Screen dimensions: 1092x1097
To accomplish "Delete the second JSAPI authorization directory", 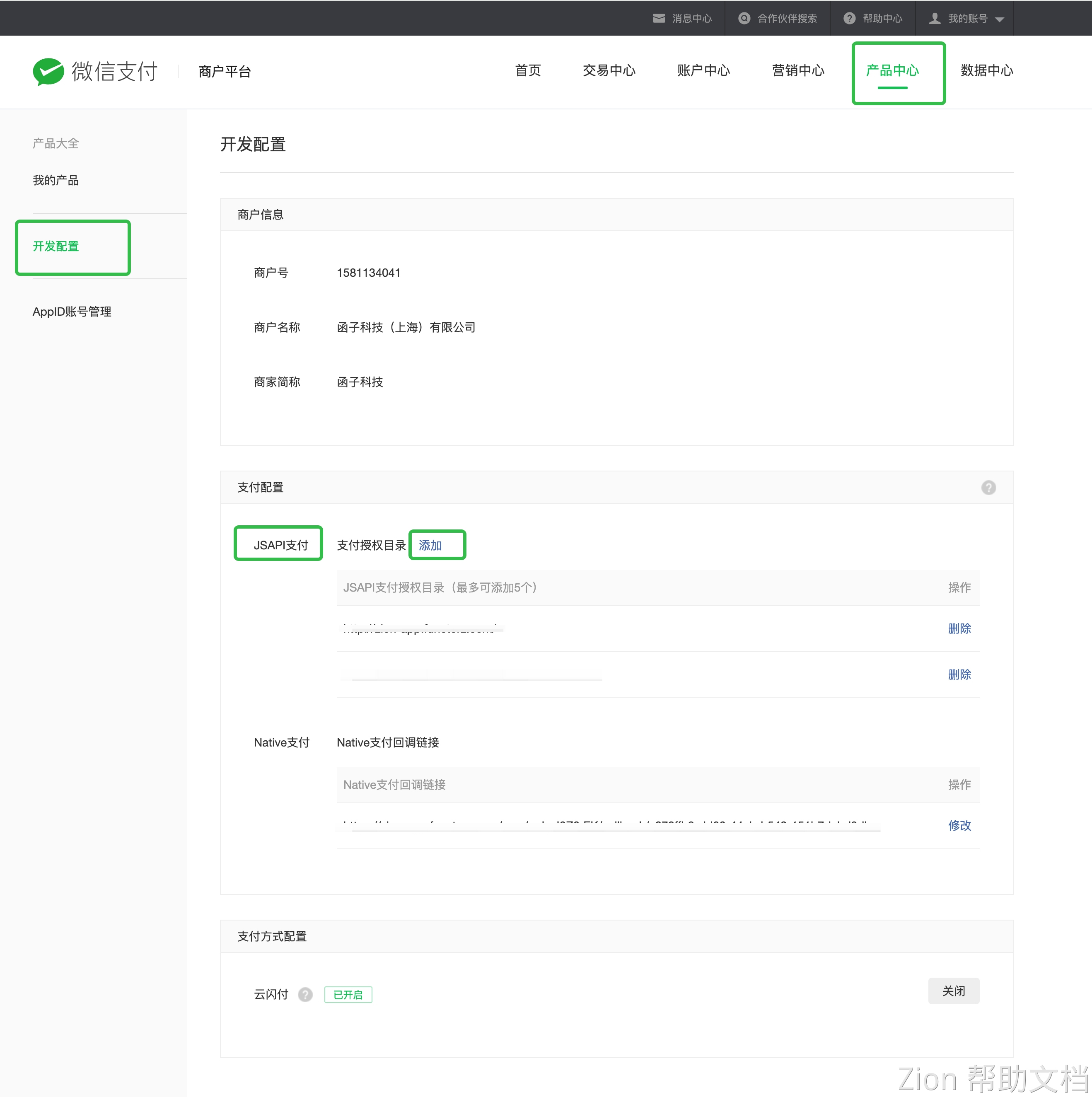I will point(959,674).
